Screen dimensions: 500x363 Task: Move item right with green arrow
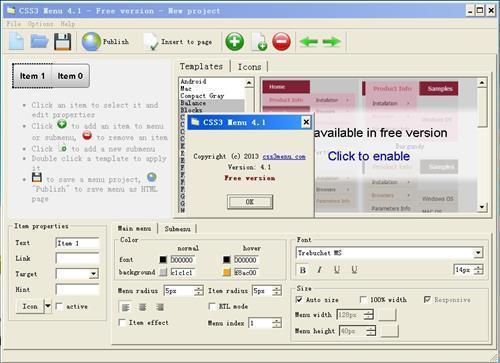(332, 42)
